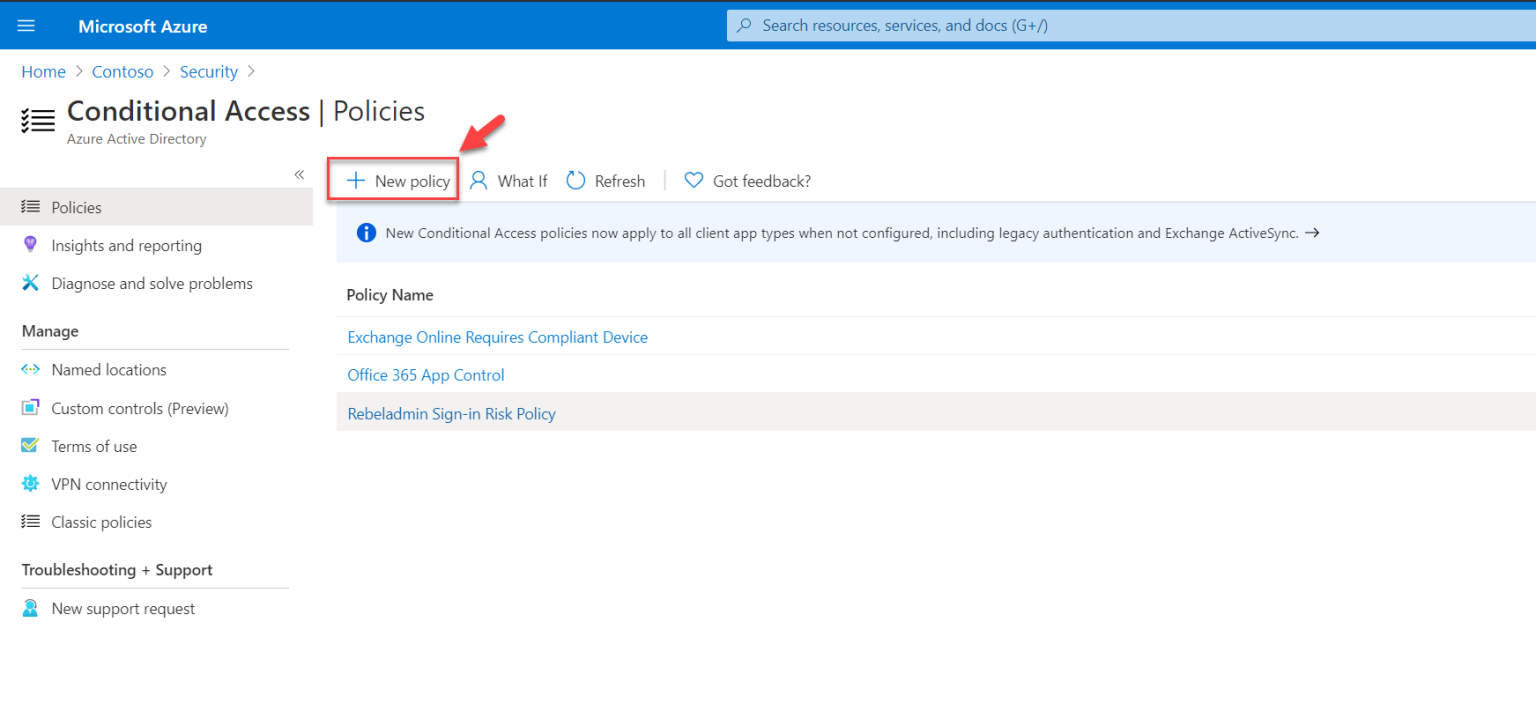
Task: Open Diagnose and solve problems
Action: coord(151,283)
